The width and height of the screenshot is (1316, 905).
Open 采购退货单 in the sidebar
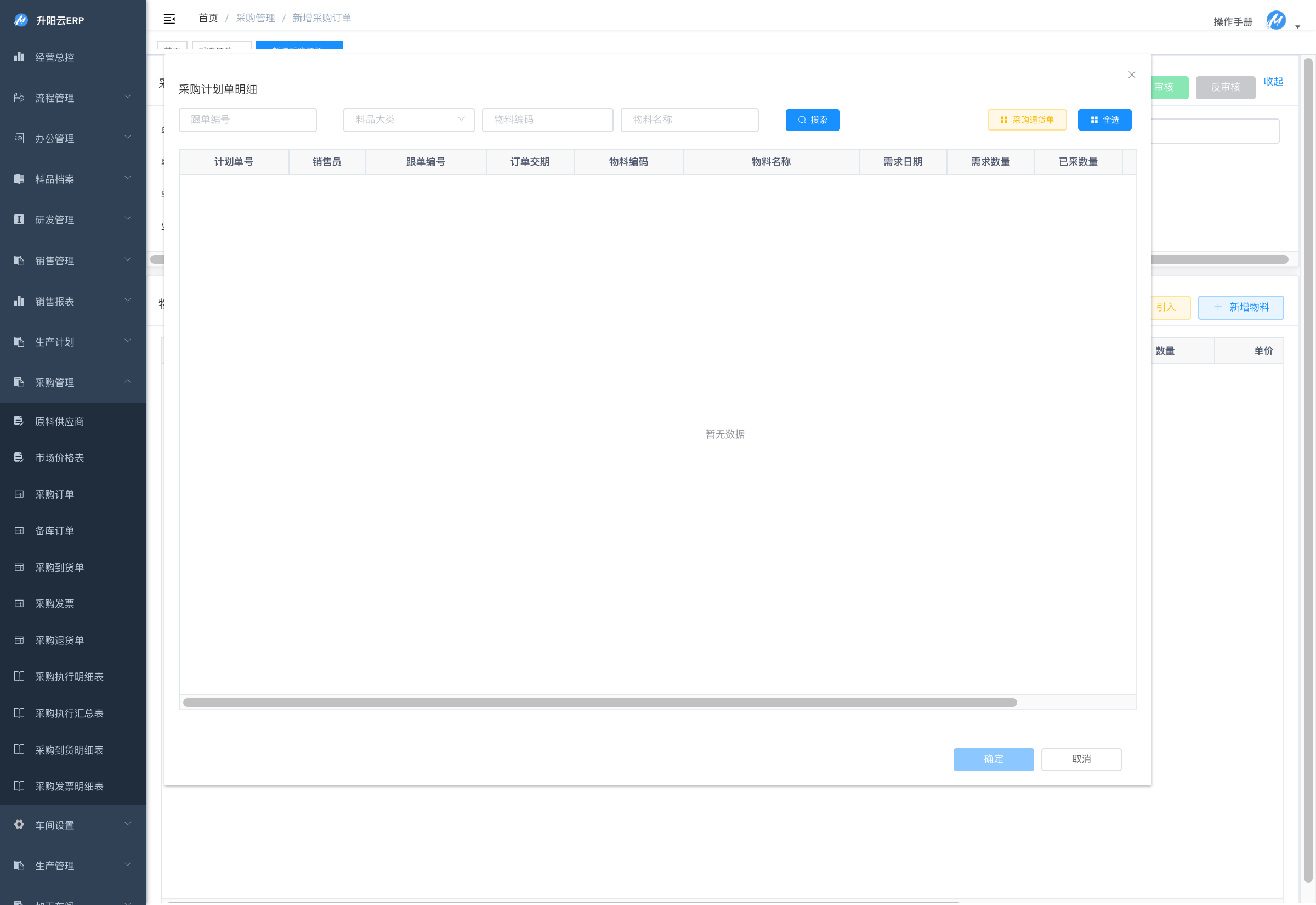tap(60, 640)
